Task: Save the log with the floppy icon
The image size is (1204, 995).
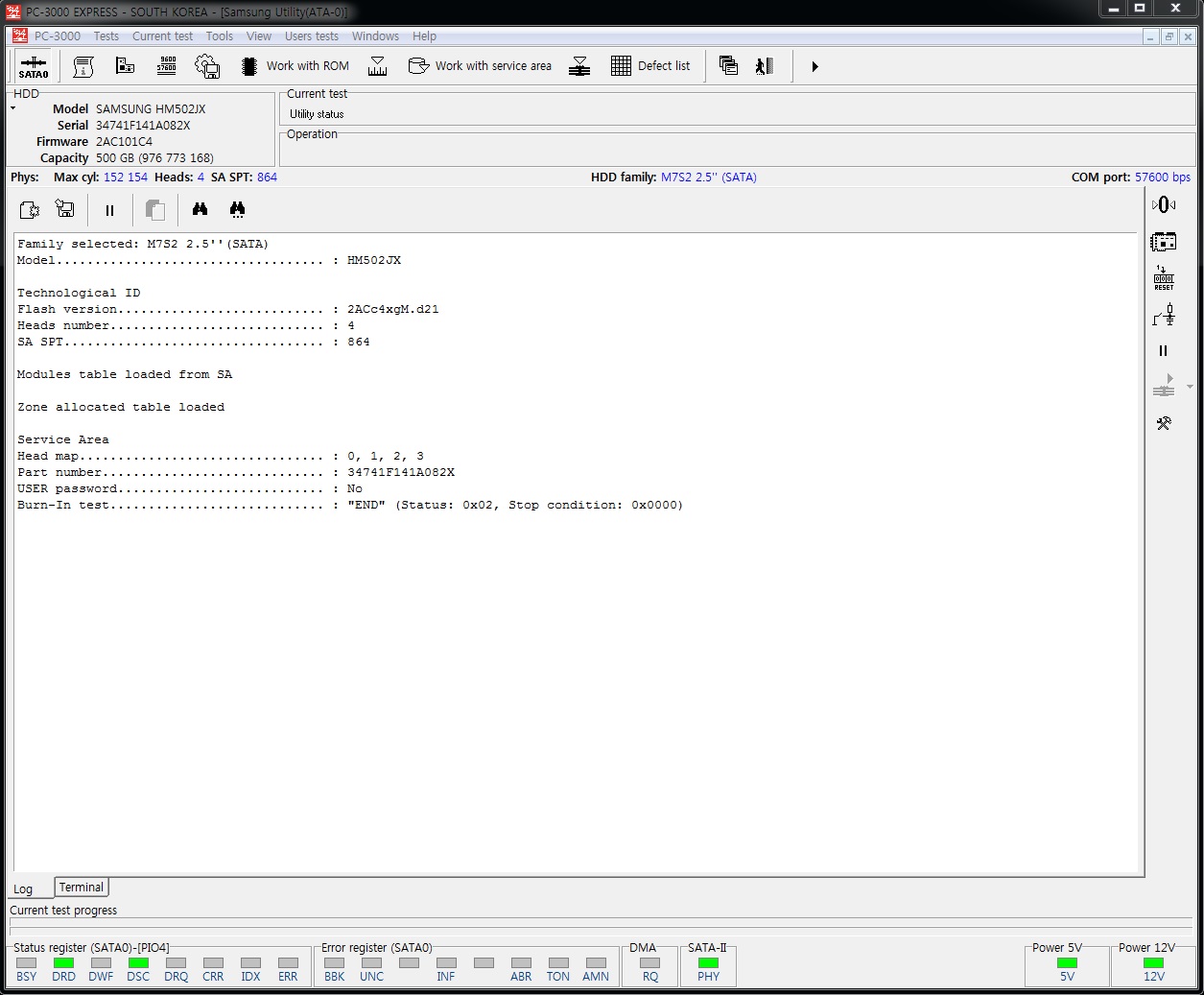Action: pos(65,209)
